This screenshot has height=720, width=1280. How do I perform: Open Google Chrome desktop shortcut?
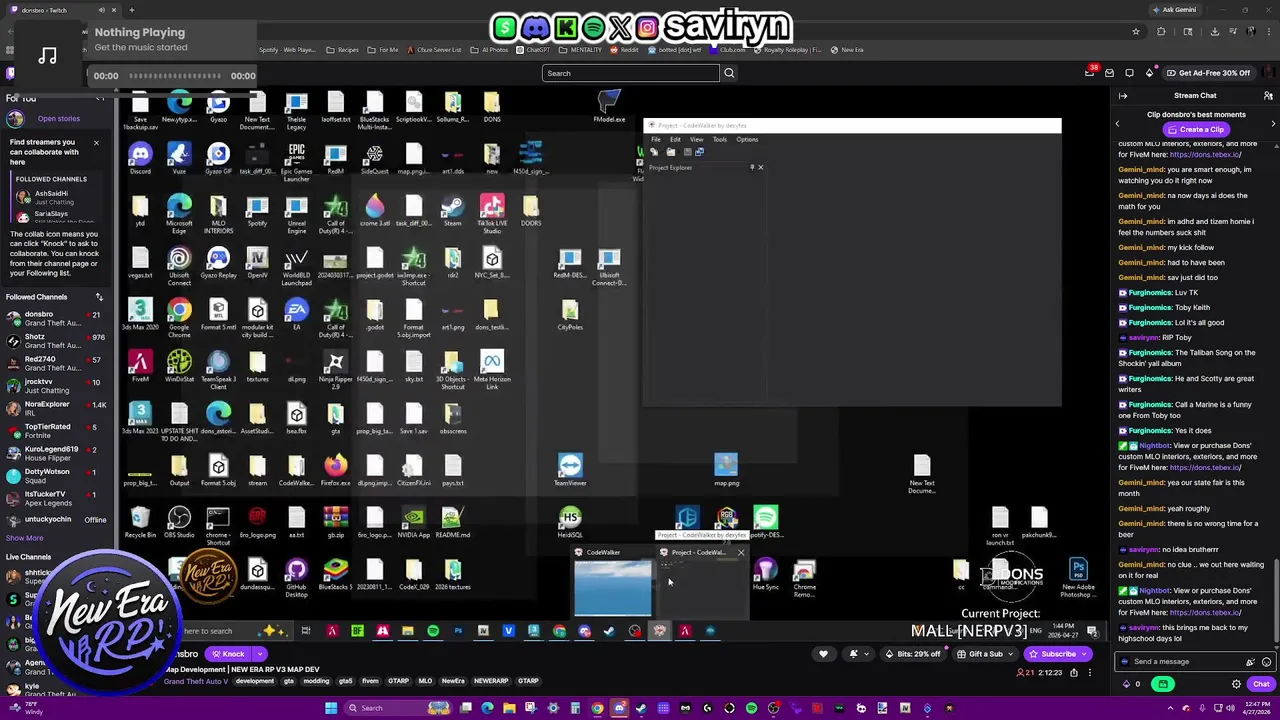[179, 318]
